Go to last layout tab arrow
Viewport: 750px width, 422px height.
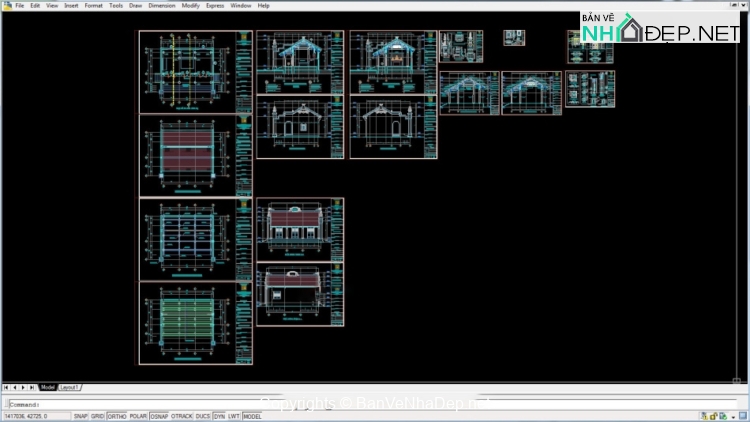pos(33,387)
